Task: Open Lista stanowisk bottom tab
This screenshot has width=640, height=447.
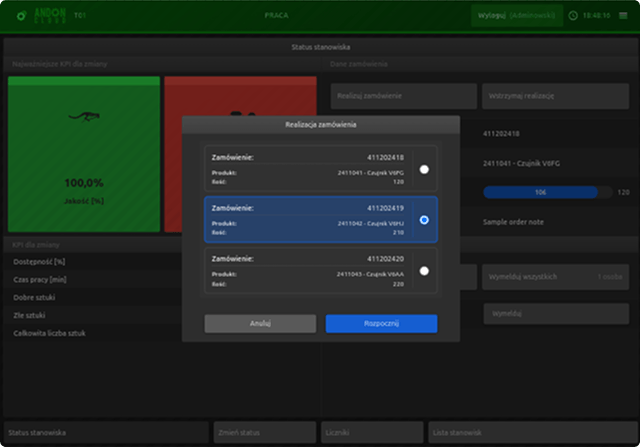Action: pos(532,432)
